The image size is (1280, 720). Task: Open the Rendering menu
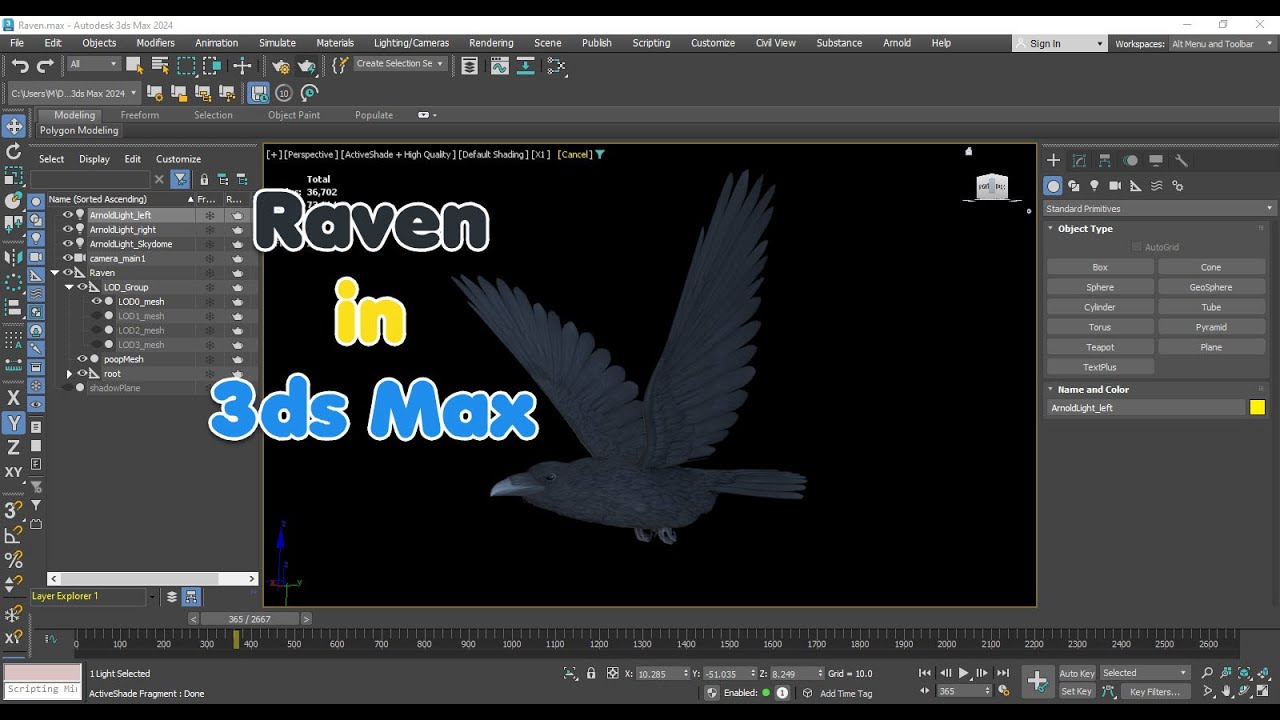[491, 43]
